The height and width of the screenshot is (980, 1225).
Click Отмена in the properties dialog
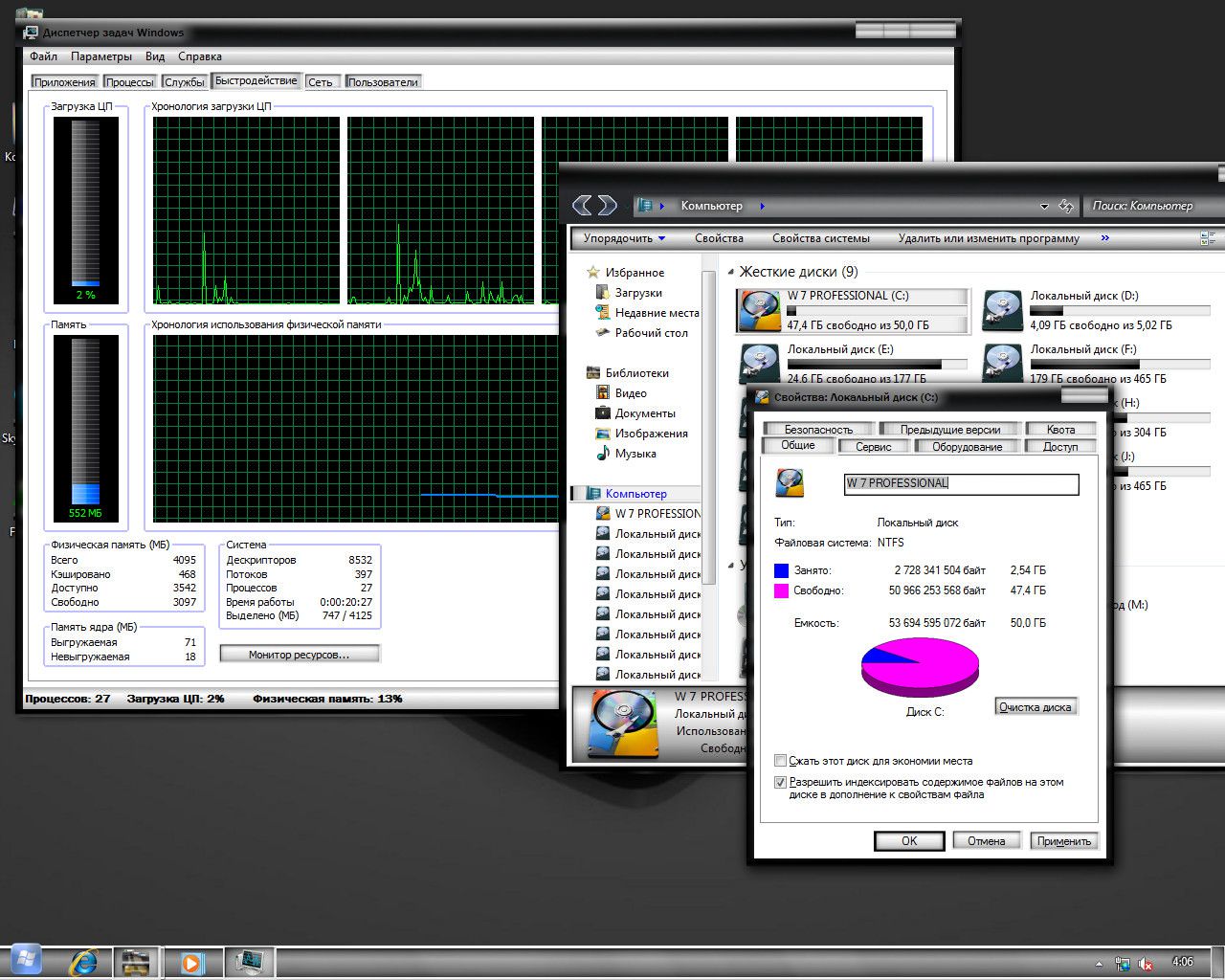pyautogui.click(x=987, y=841)
